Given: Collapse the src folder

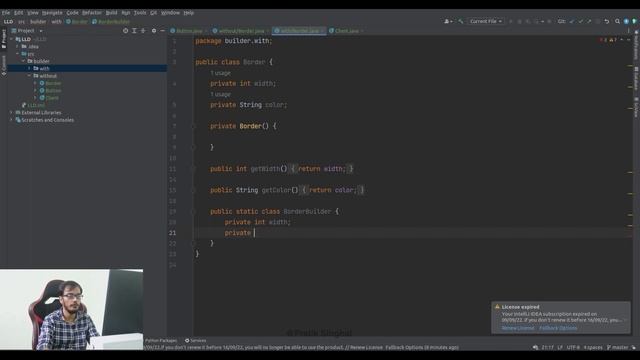Looking at the screenshot, I should (17, 54).
